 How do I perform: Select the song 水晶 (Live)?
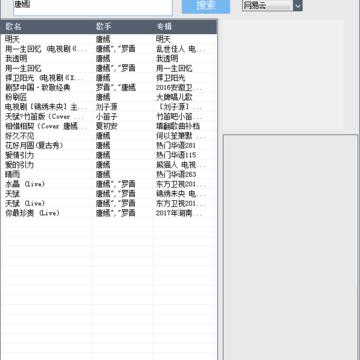point(25,184)
